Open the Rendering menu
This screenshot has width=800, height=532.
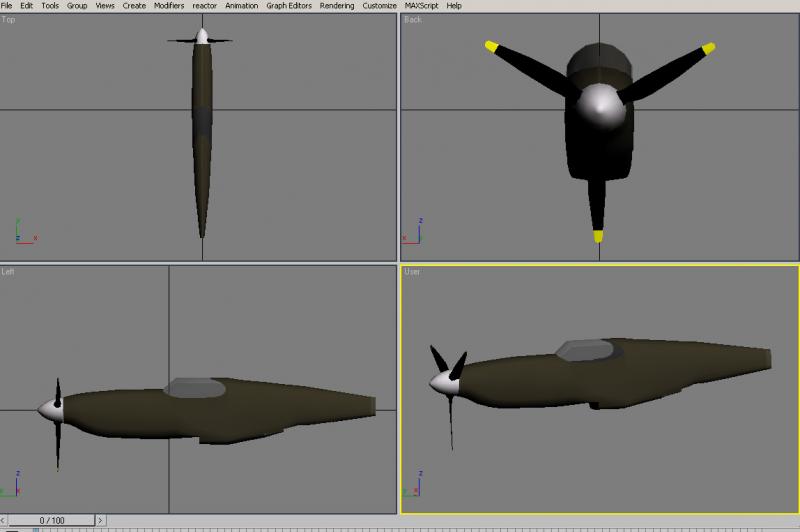click(x=337, y=6)
